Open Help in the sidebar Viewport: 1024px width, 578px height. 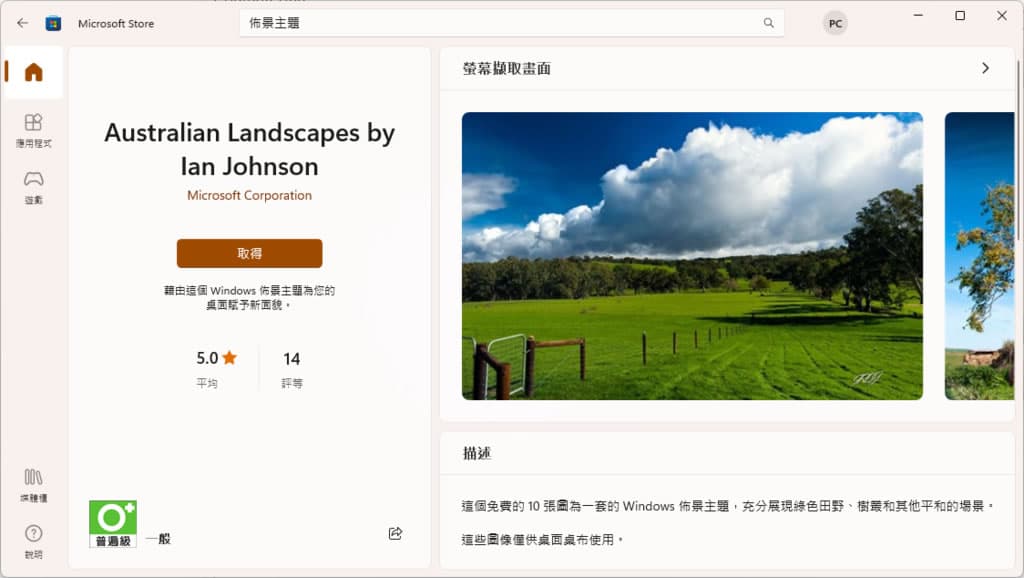(33, 542)
